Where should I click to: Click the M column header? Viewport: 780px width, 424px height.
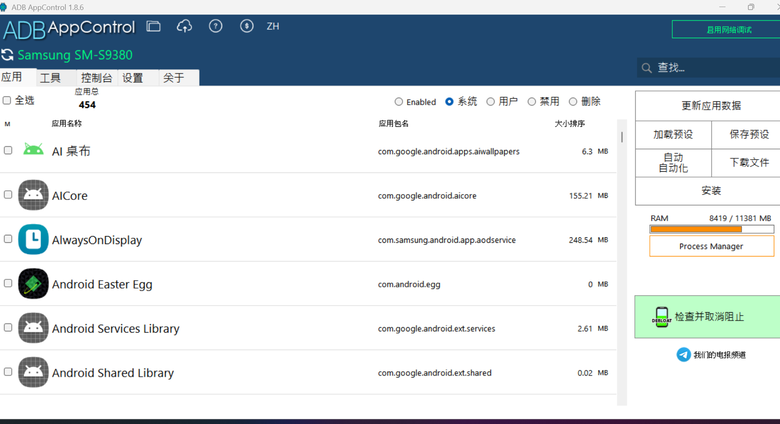pos(7,124)
